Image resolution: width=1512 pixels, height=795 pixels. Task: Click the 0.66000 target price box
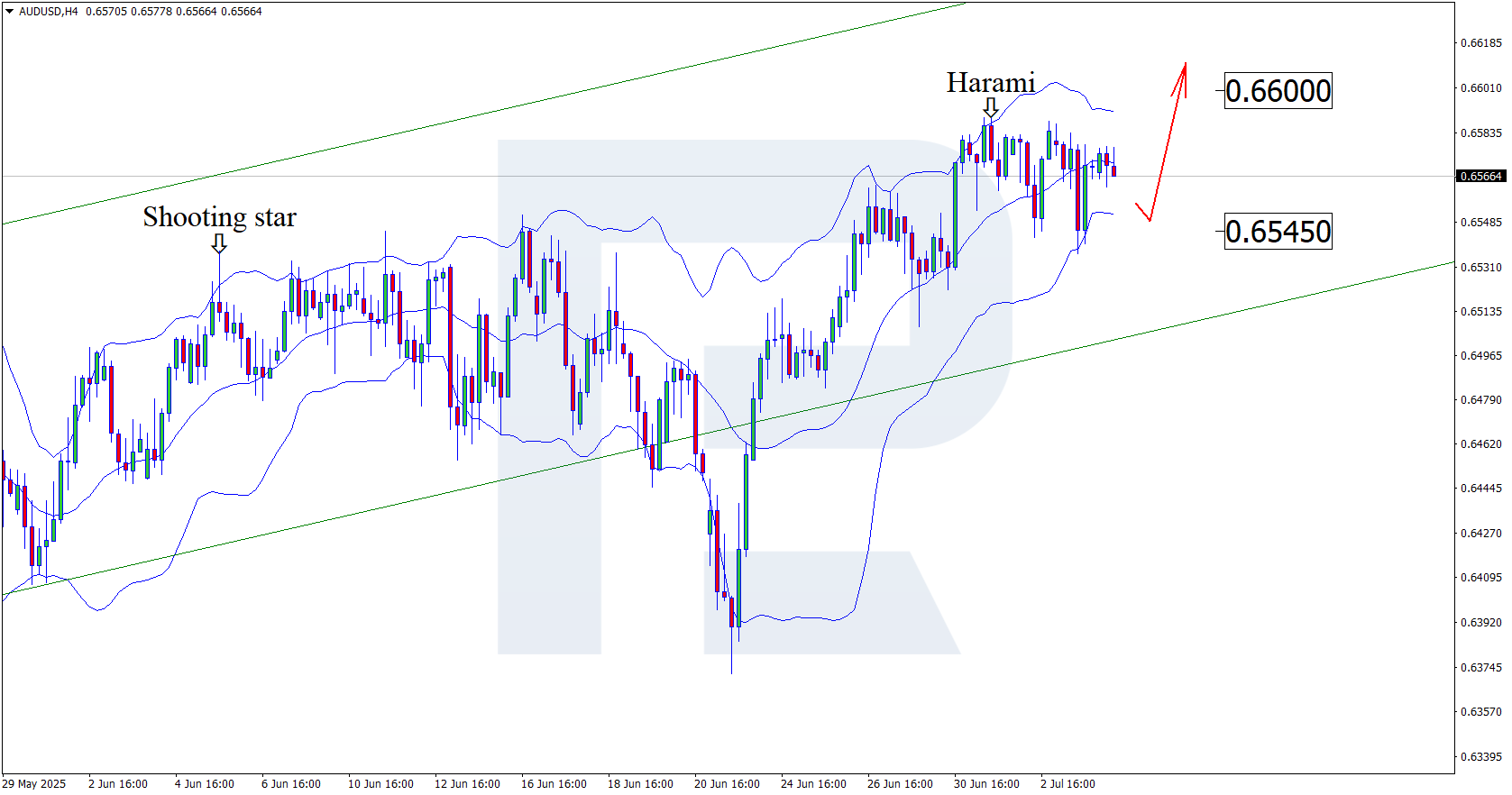click(x=1278, y=91)
